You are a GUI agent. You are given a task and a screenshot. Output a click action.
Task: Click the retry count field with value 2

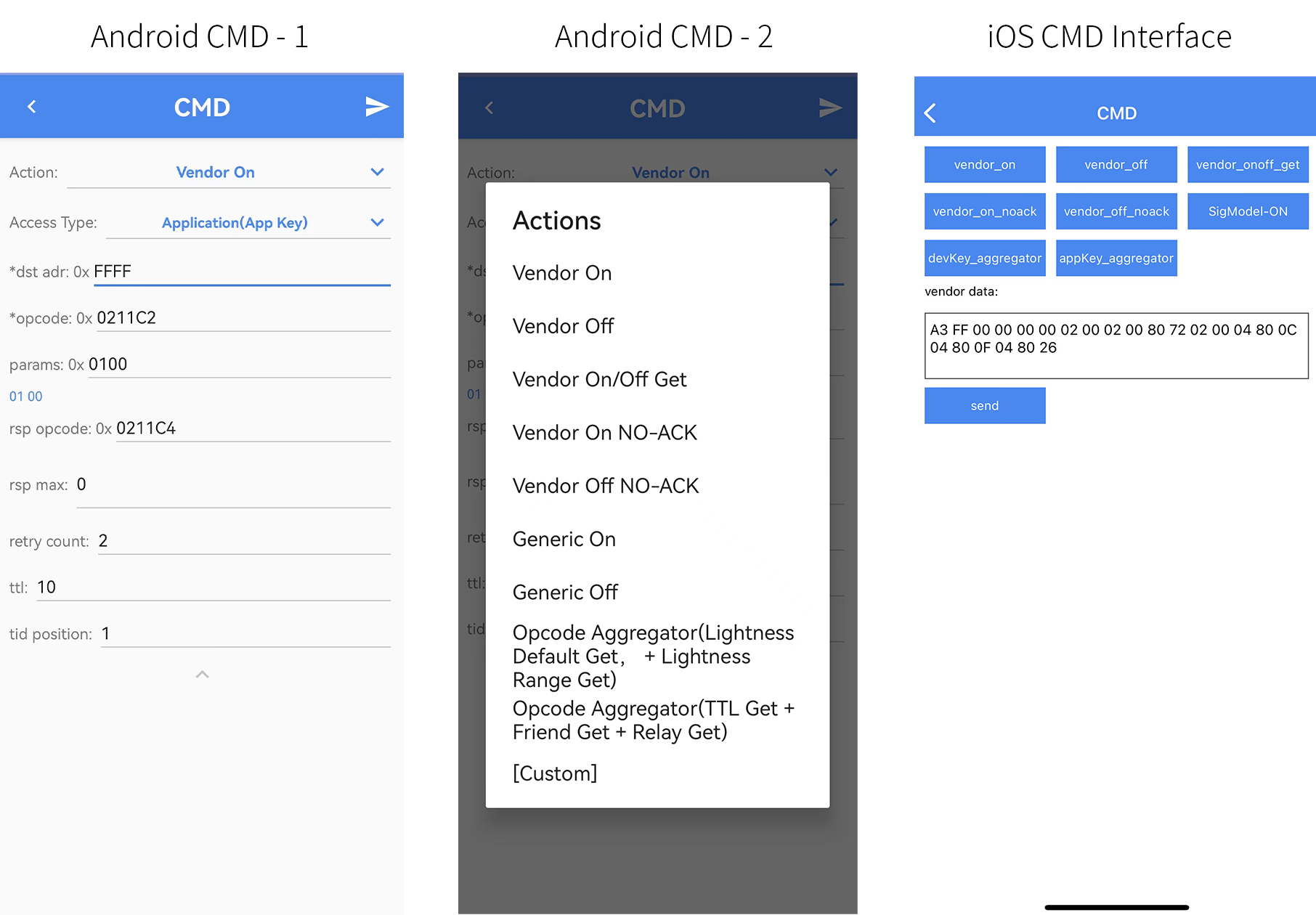pyautogui.click(x=244, y=541)
